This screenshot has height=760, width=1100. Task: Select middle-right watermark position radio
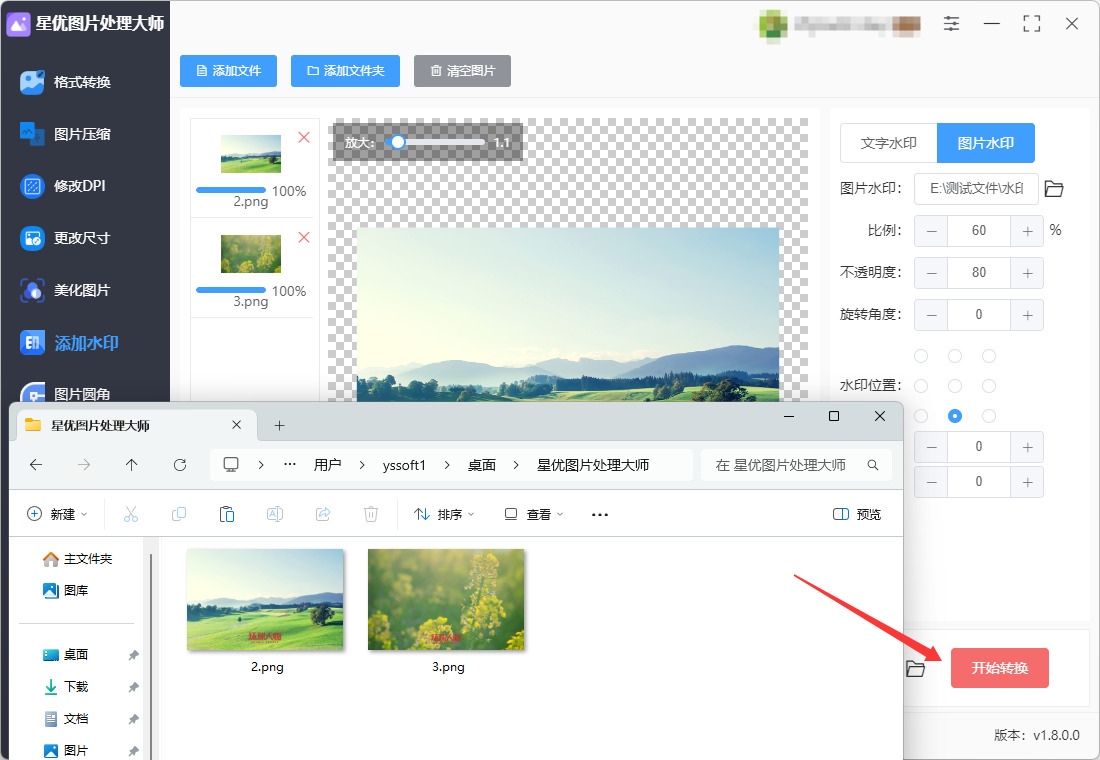(989, 386)
